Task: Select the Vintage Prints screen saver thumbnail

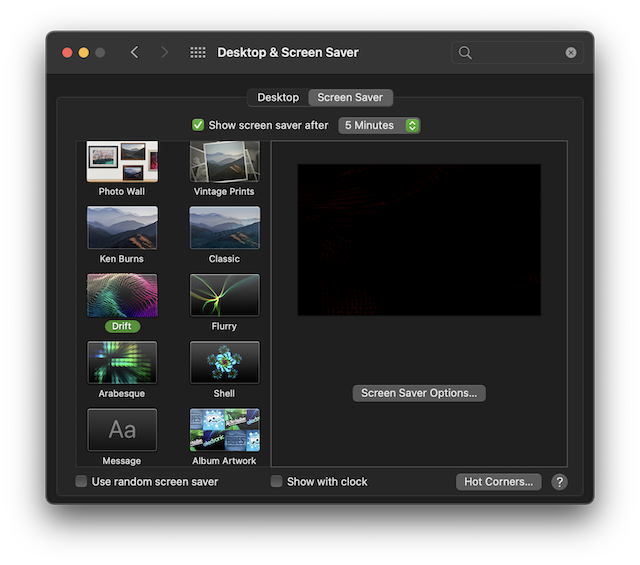Action: pos(224,162)
